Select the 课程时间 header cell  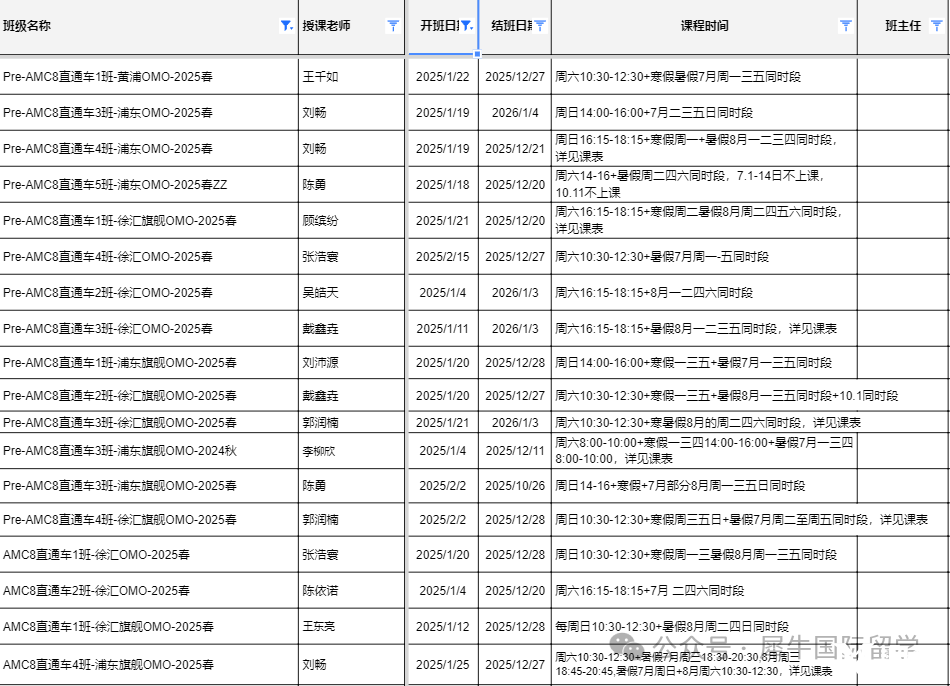(x=704, y=26)
